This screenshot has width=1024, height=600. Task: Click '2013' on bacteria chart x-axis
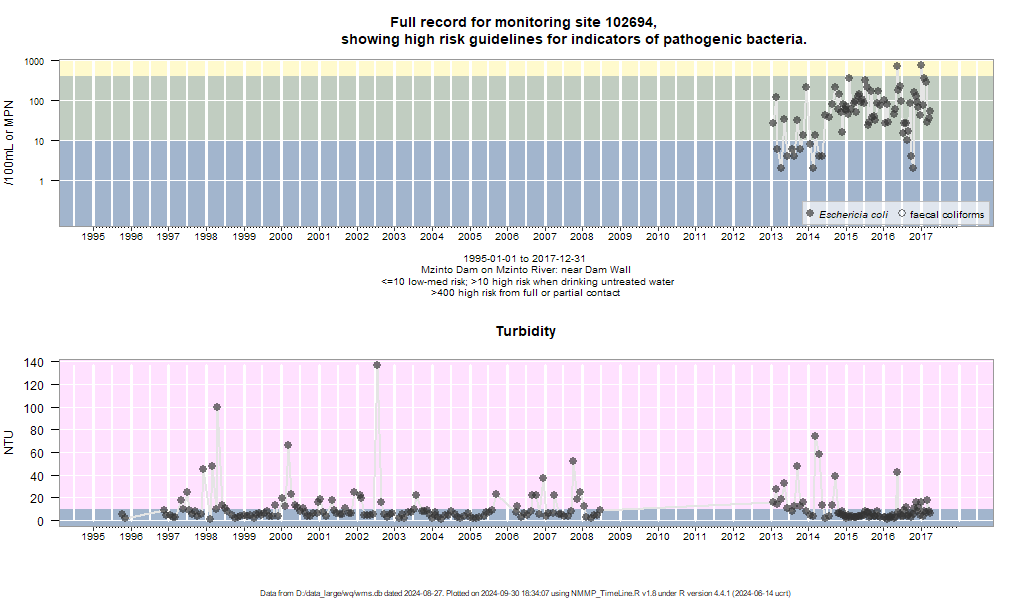pyautogui.click(x=771, y=236)
